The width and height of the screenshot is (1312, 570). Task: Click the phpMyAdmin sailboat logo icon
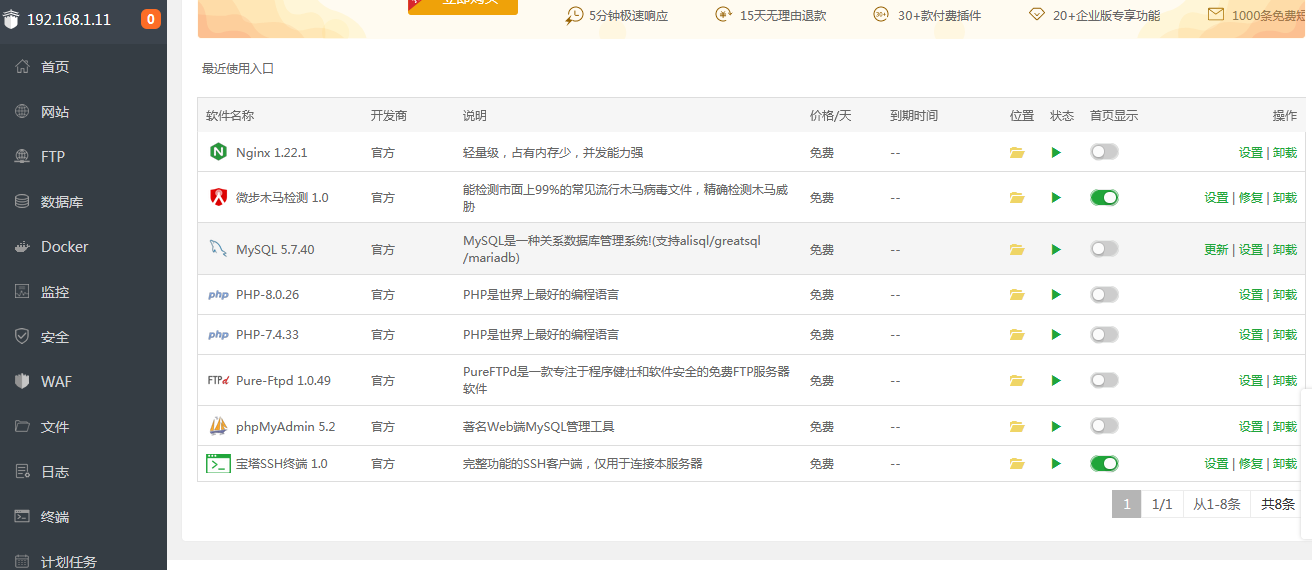[218, 427]
